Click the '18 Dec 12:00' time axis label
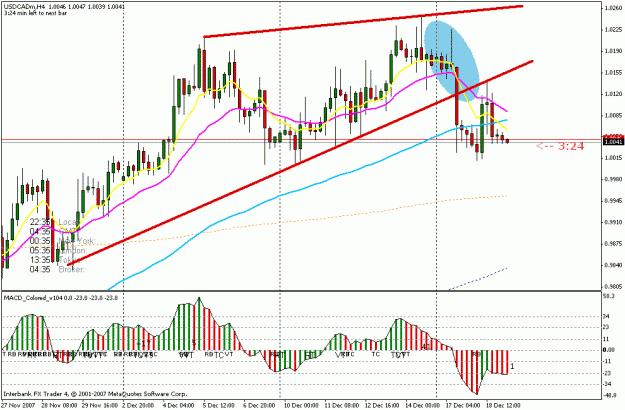 503,405
